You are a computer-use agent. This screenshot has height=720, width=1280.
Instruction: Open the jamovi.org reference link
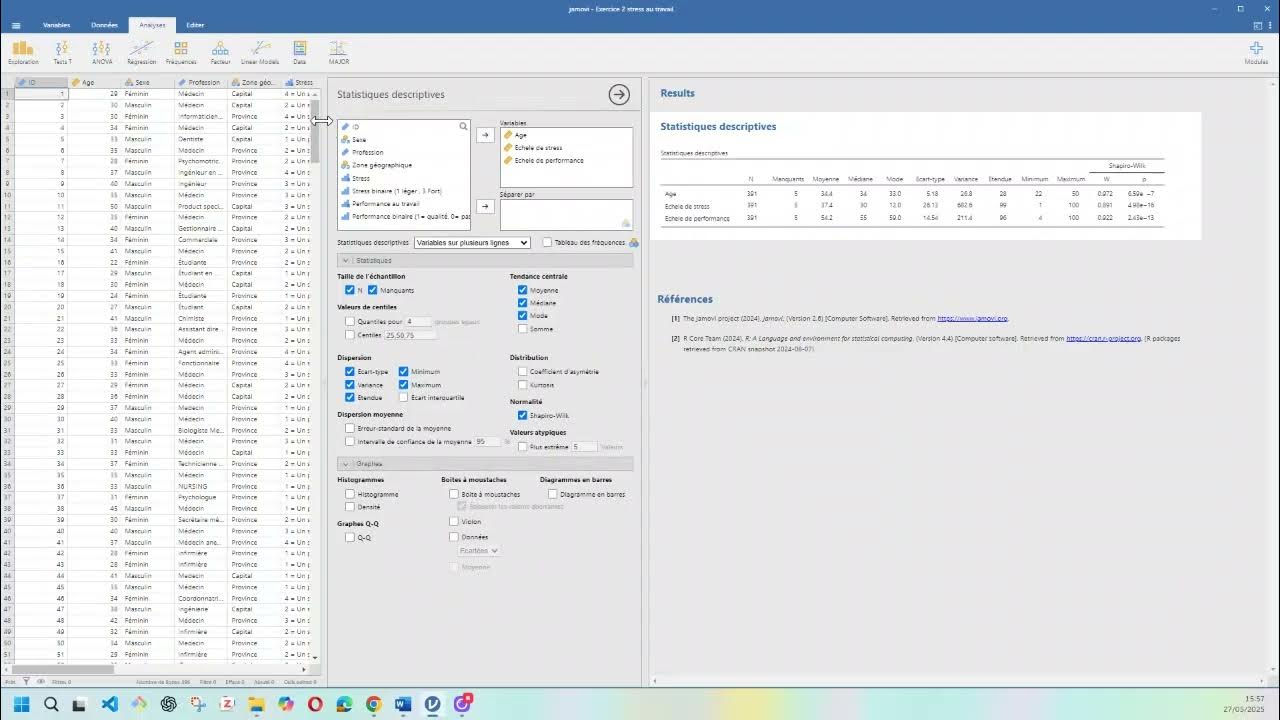coord(973,318)
